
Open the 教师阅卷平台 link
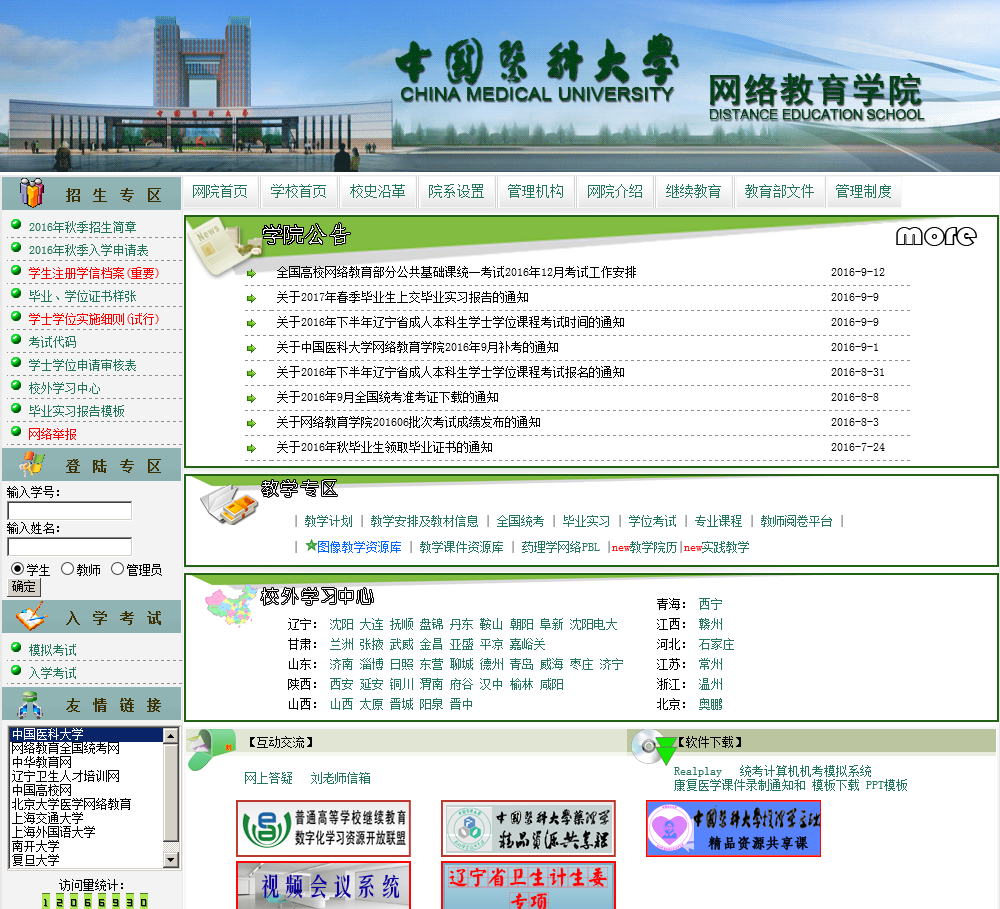tap(796, 521)
